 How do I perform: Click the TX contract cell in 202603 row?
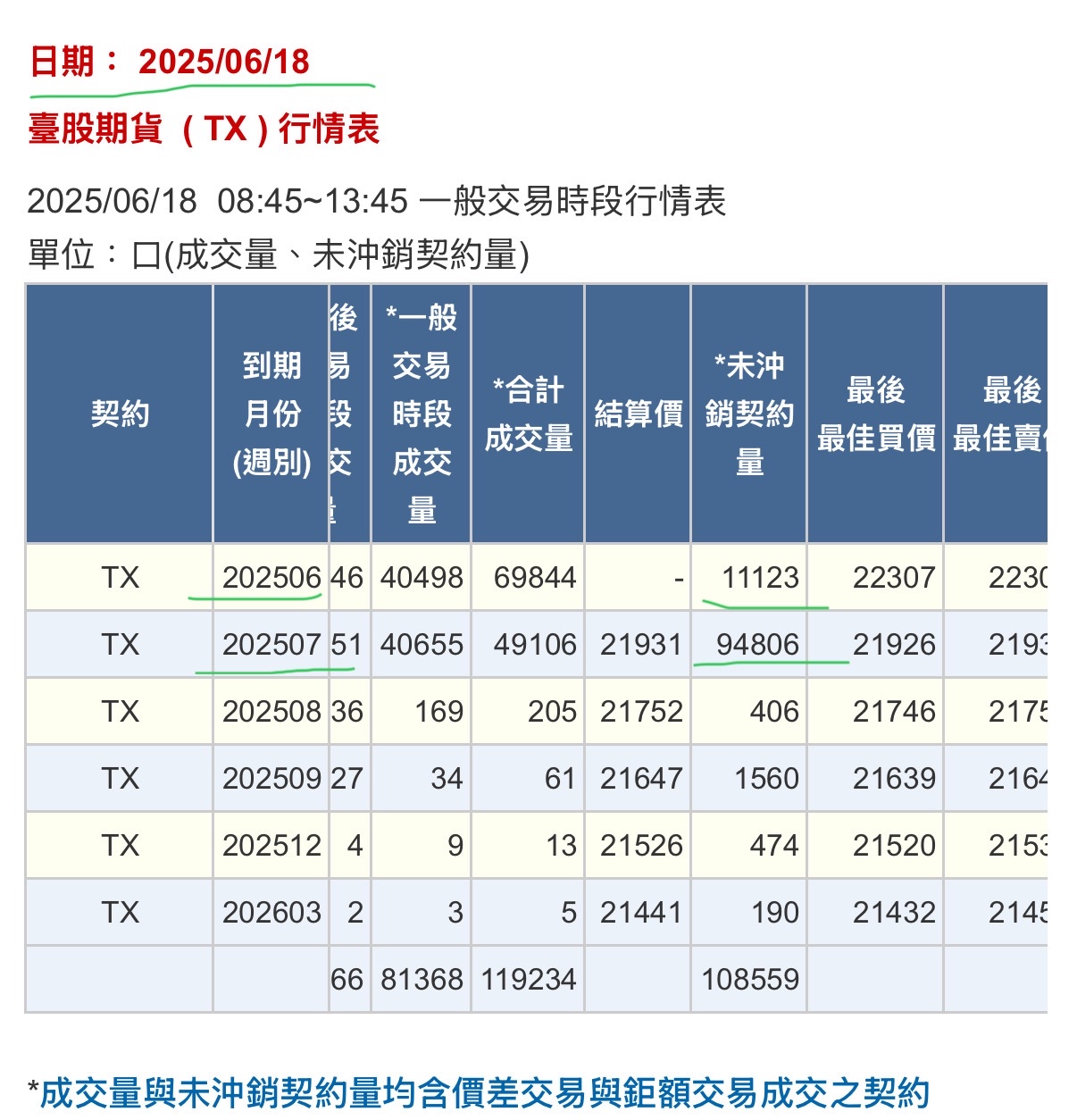[x=120, y=913]
